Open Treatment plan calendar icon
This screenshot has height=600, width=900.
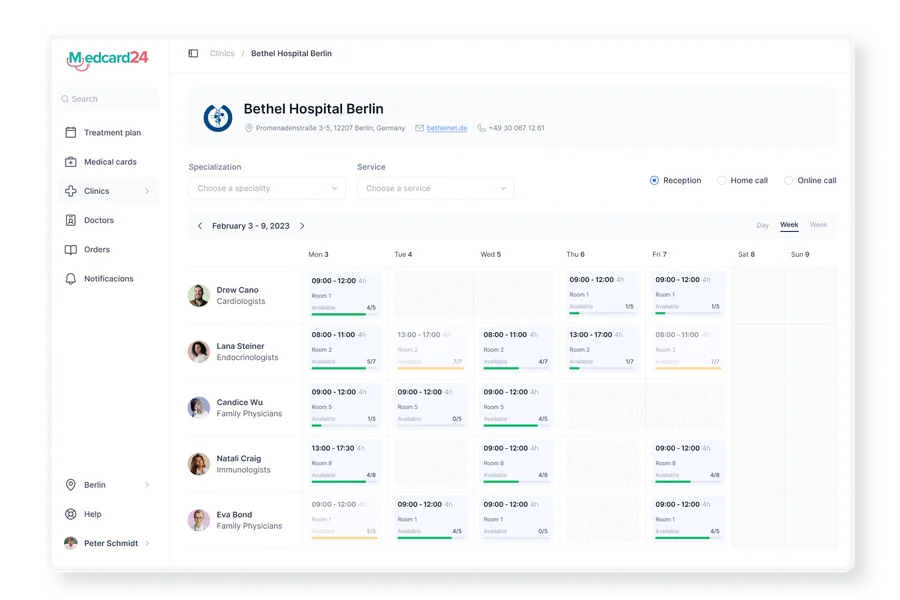pyautogui.click(x=70, y=132)
